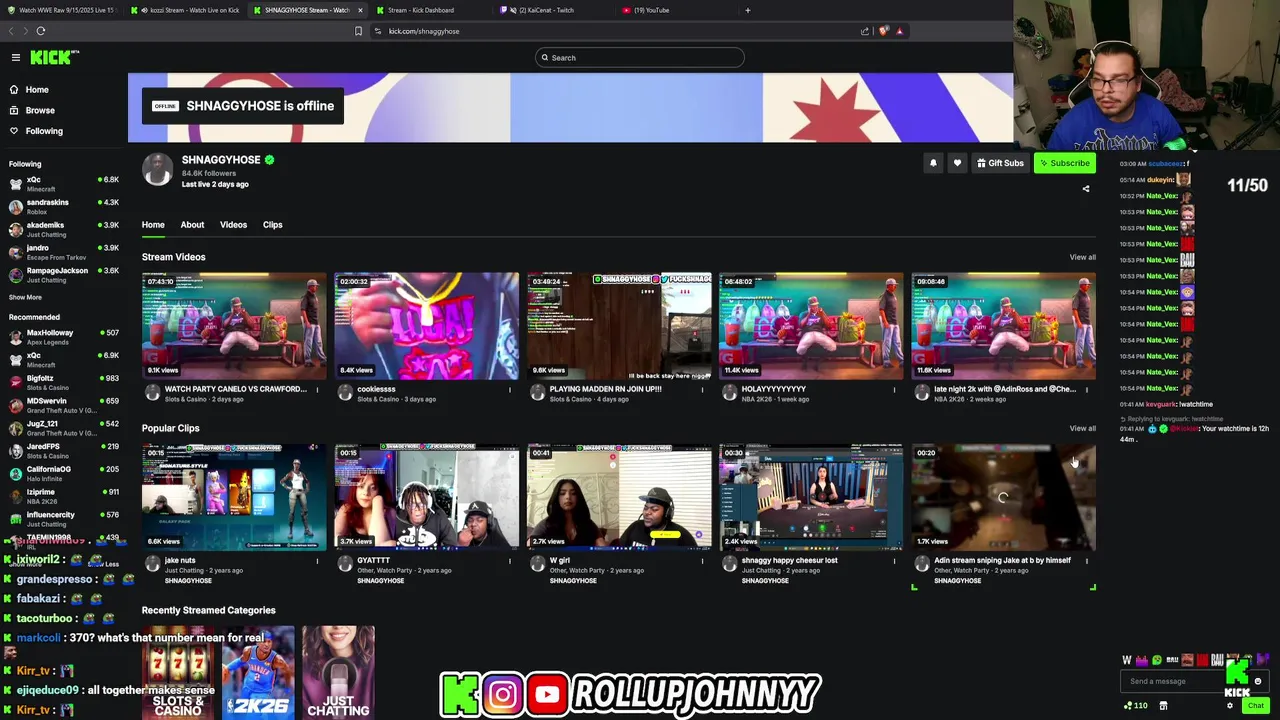Viewport: 1280px width, 720px height.
Task: Click the share icon in the address bar
Action: 865,31
